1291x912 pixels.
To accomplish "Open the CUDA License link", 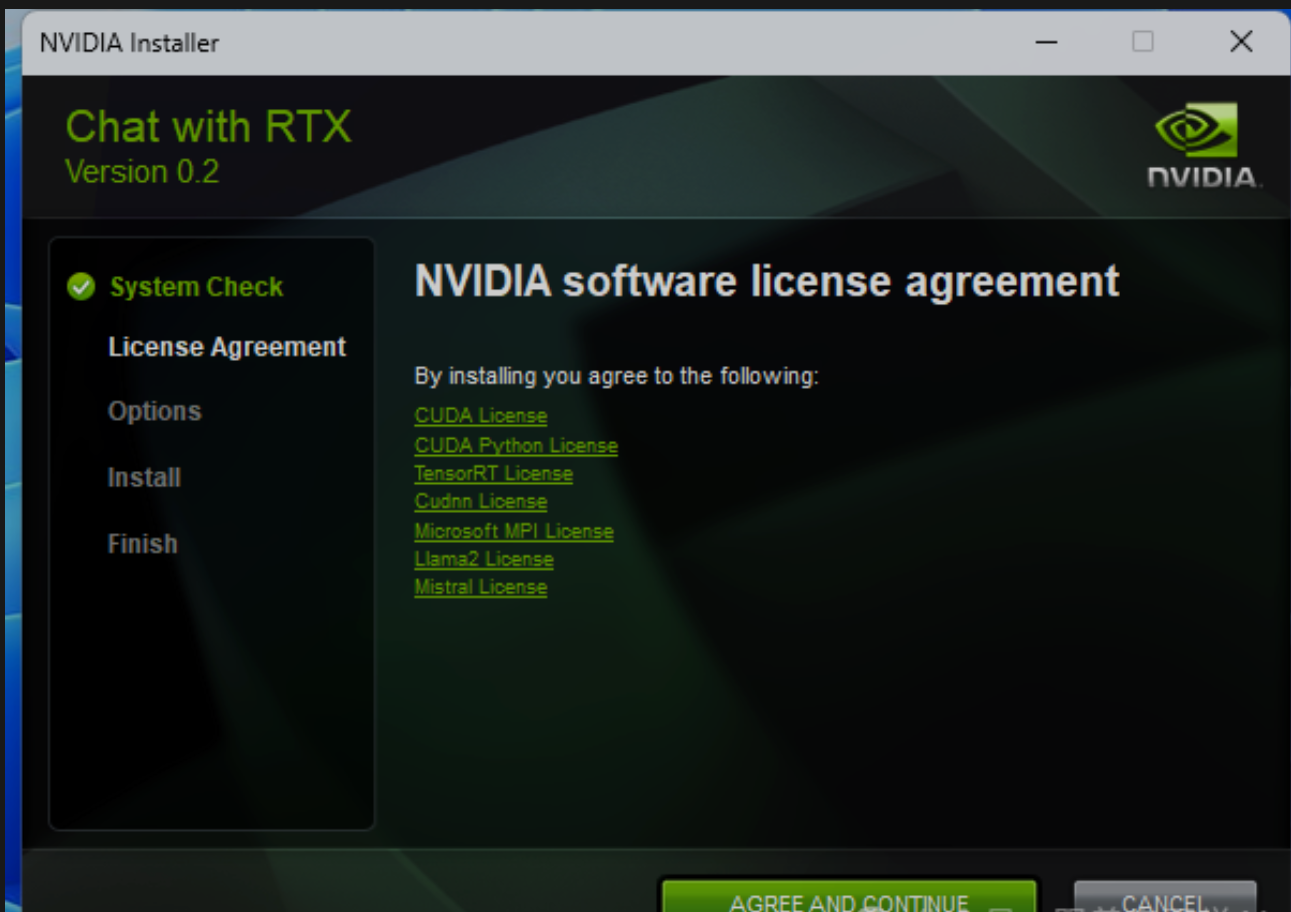I will [481, 416].
